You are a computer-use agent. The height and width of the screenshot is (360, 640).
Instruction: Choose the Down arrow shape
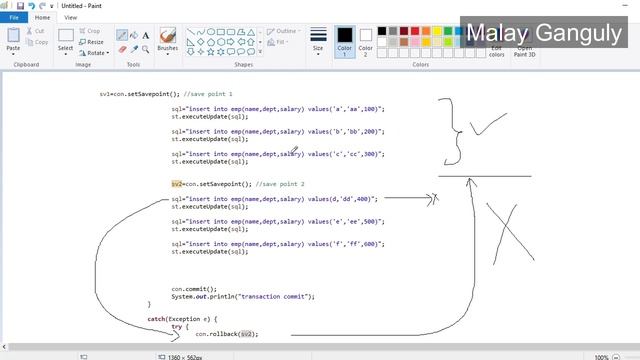coord(191,52)
